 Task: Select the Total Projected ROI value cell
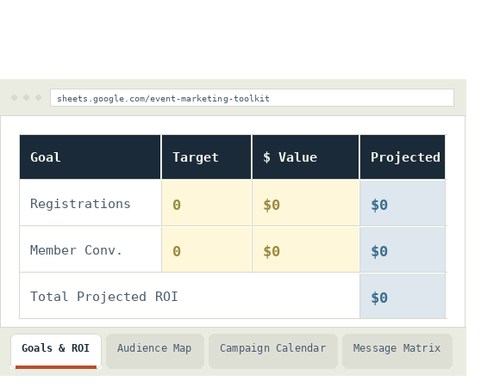[403, 296]
